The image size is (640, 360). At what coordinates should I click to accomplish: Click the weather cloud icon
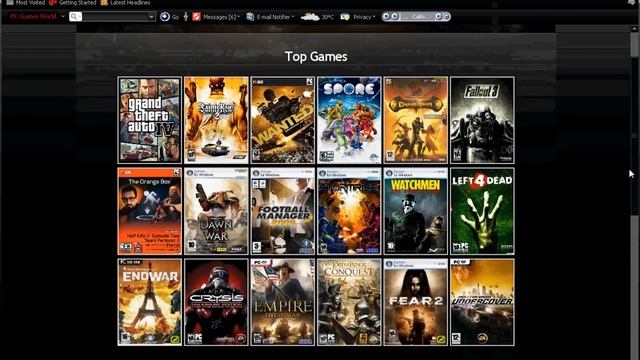(x=310, y=17)
